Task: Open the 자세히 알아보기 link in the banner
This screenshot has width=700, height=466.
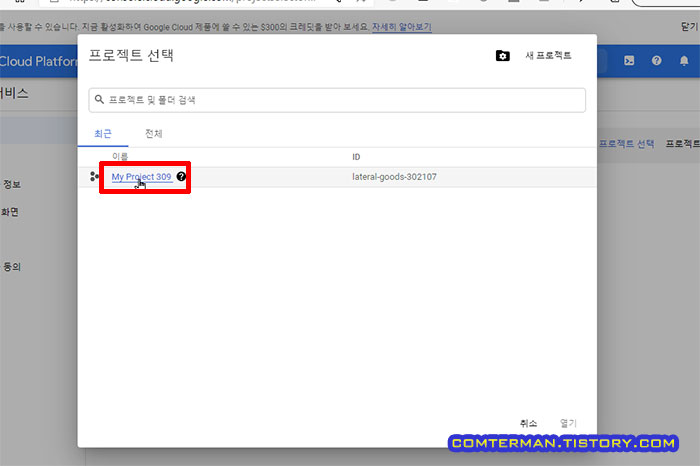Action: pyautogui.click(x=402, y=27)
